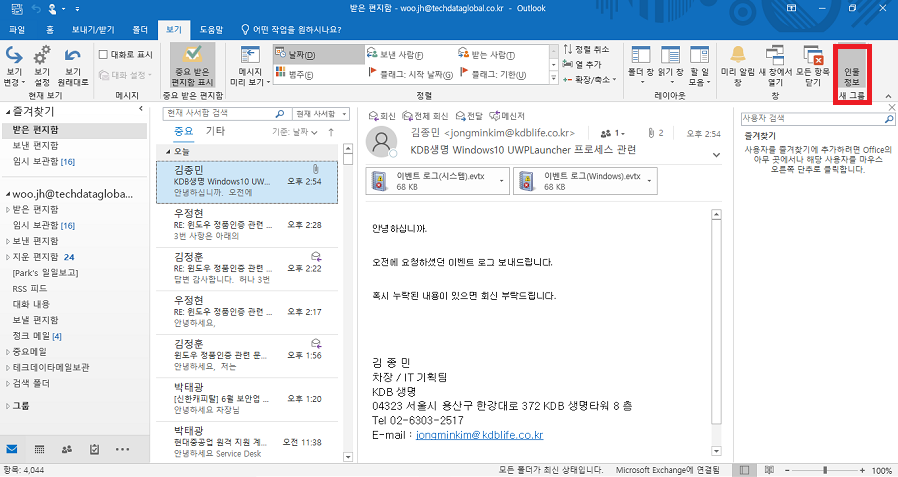898x477 pixels.
Task: Switch to the 홈 ribbon tab
Action: (x=50, y=29)
